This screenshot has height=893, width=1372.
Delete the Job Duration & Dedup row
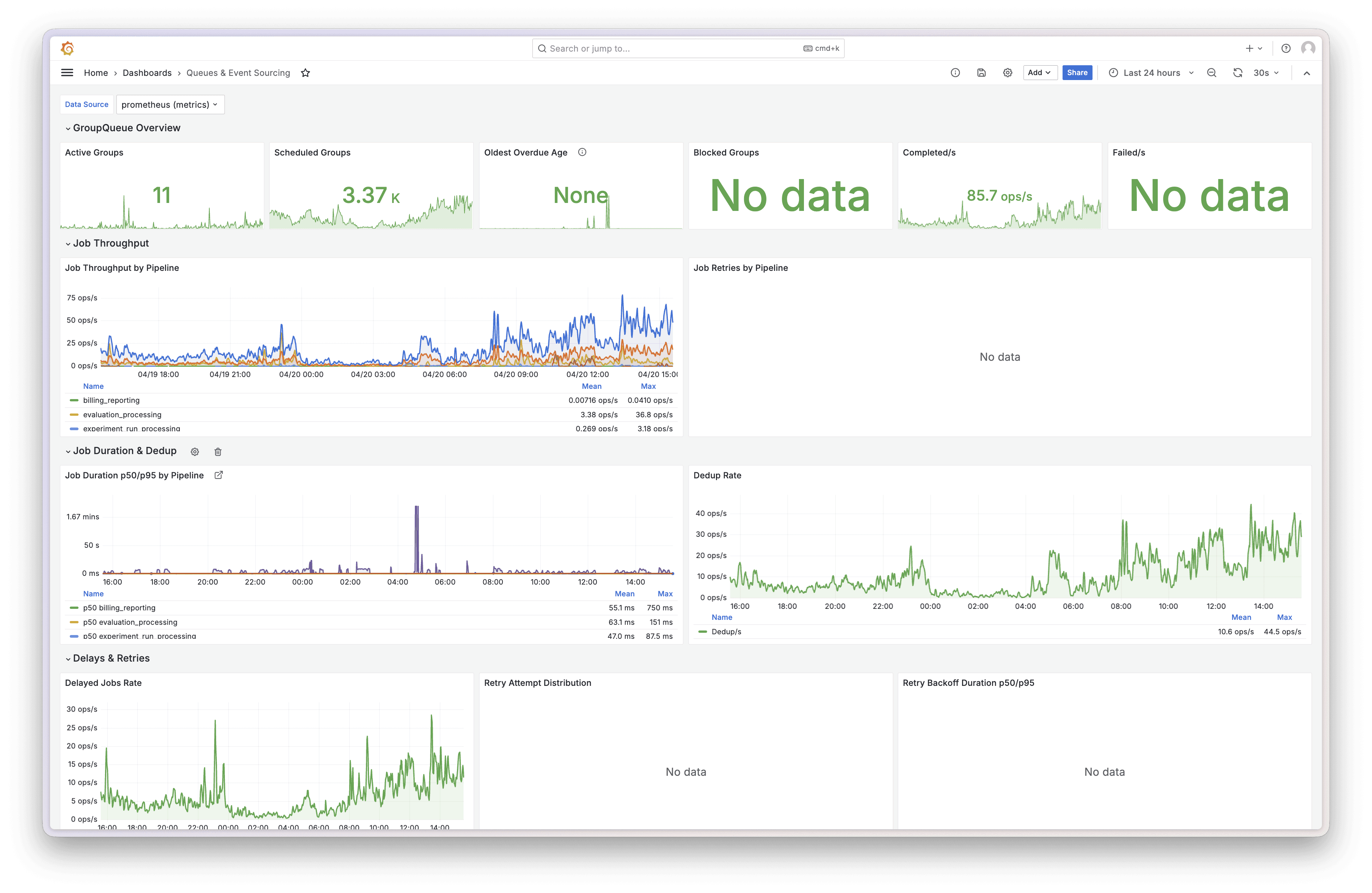tap(218, 452)
